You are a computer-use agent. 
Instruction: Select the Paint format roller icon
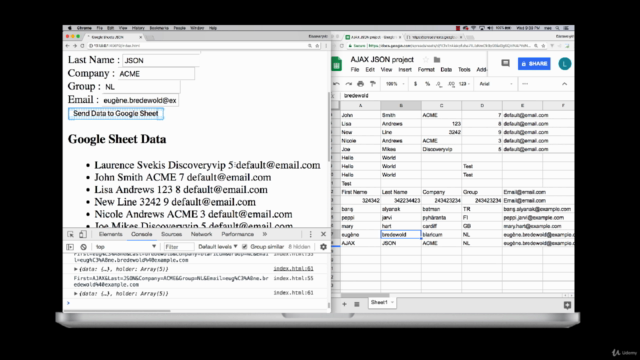(x=373, y=84)
